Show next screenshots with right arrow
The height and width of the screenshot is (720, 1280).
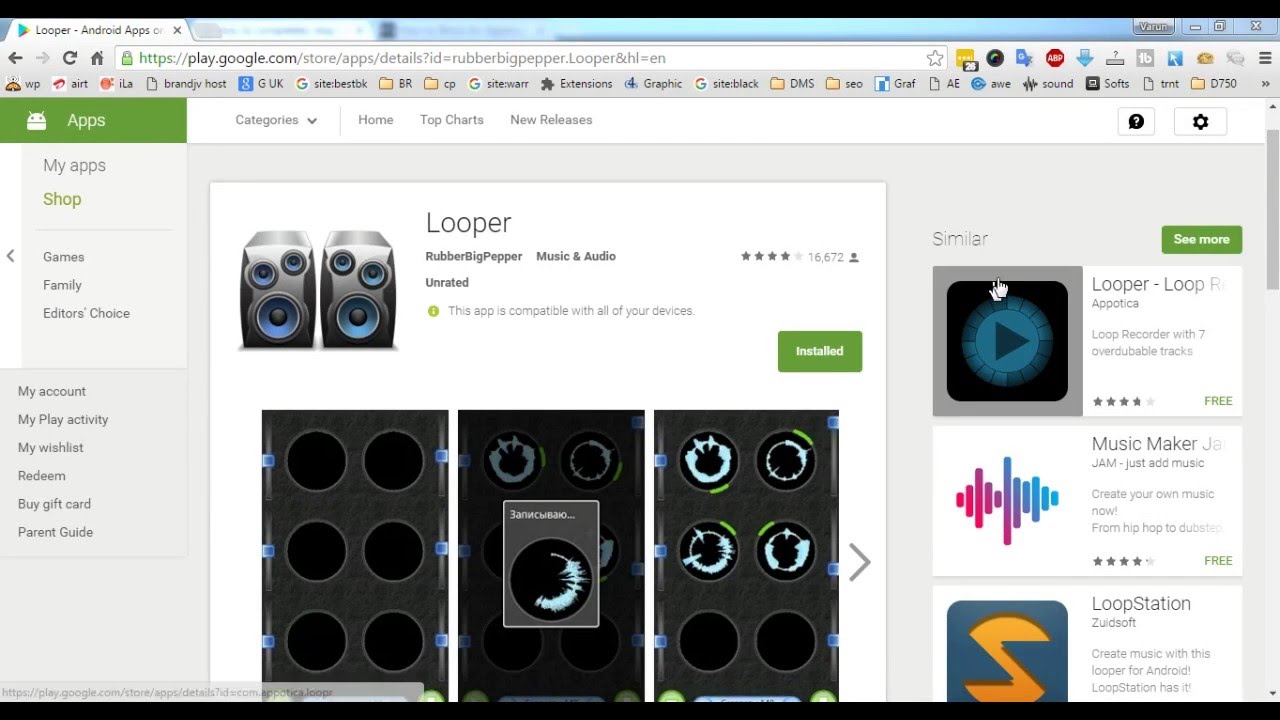[x=860, y=562]
